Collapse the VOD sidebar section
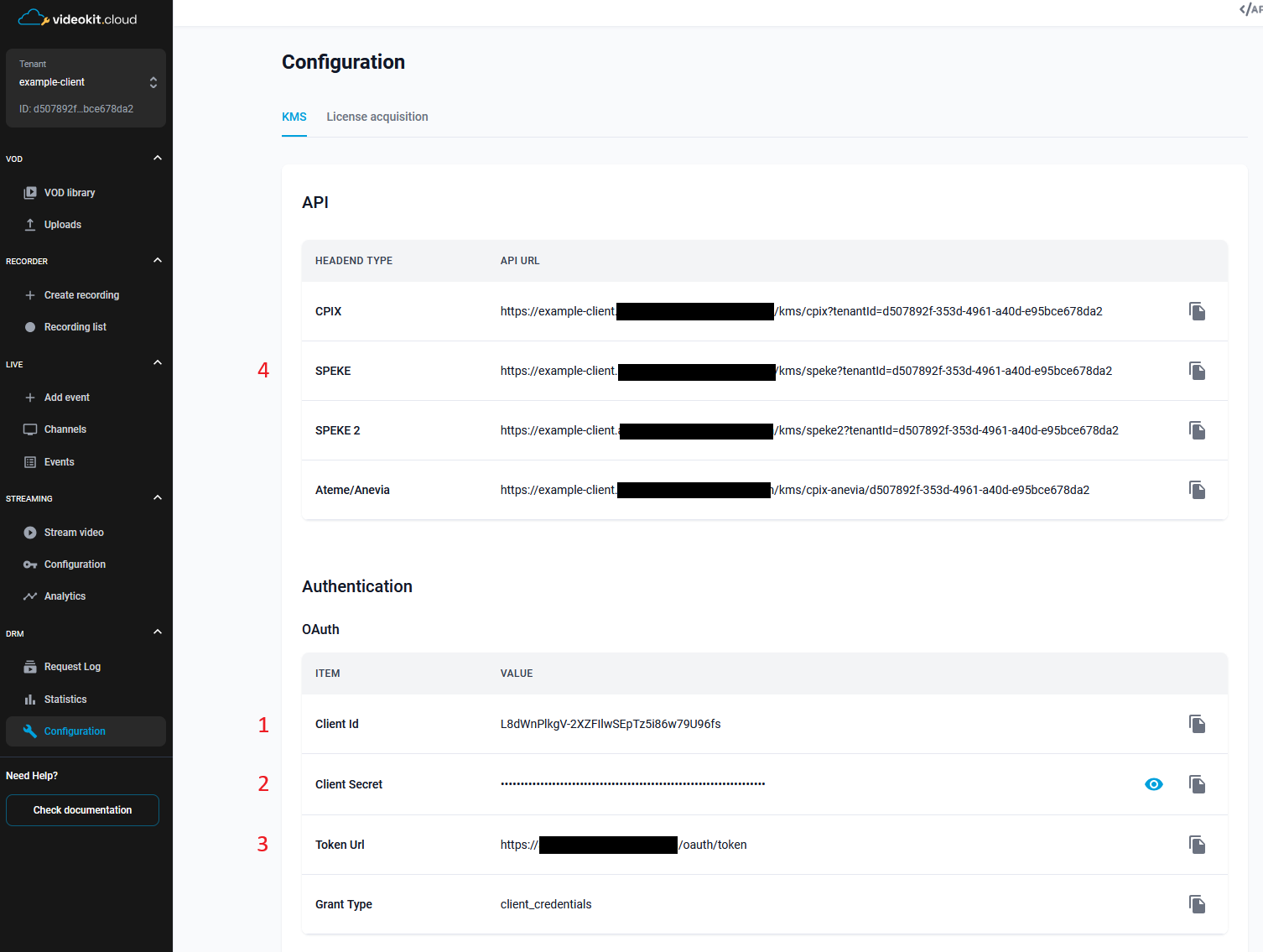 click(158, 159)
